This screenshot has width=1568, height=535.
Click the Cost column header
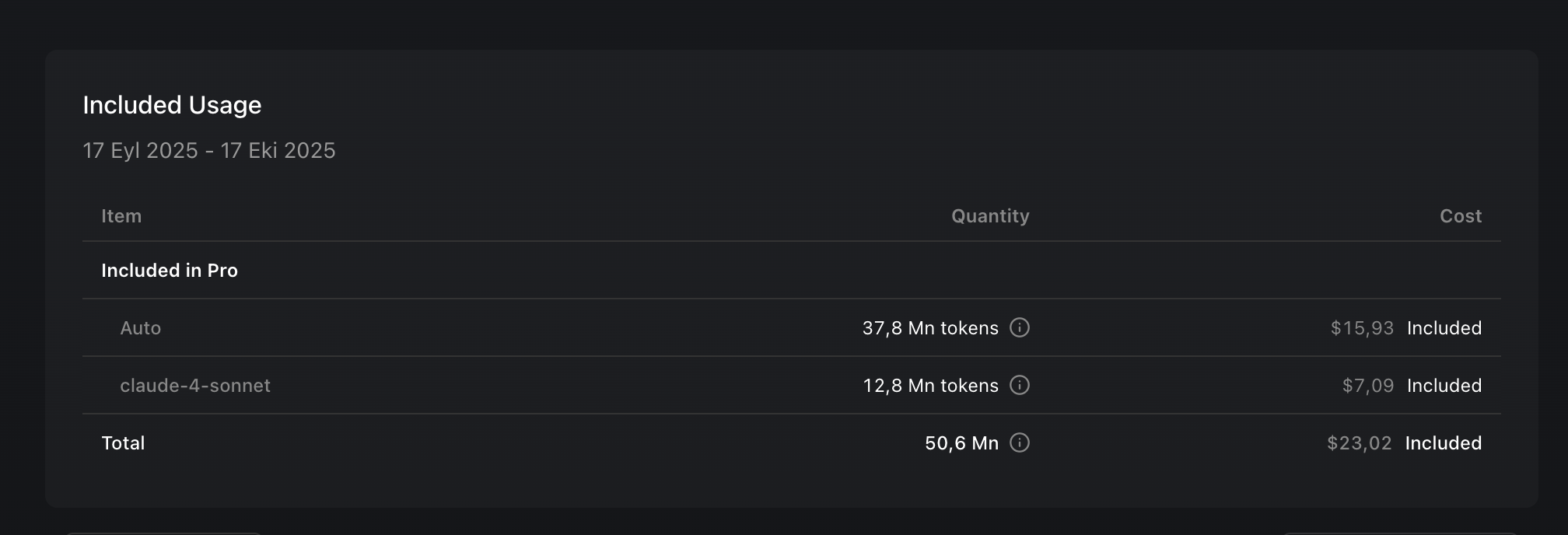[1461, 216]
